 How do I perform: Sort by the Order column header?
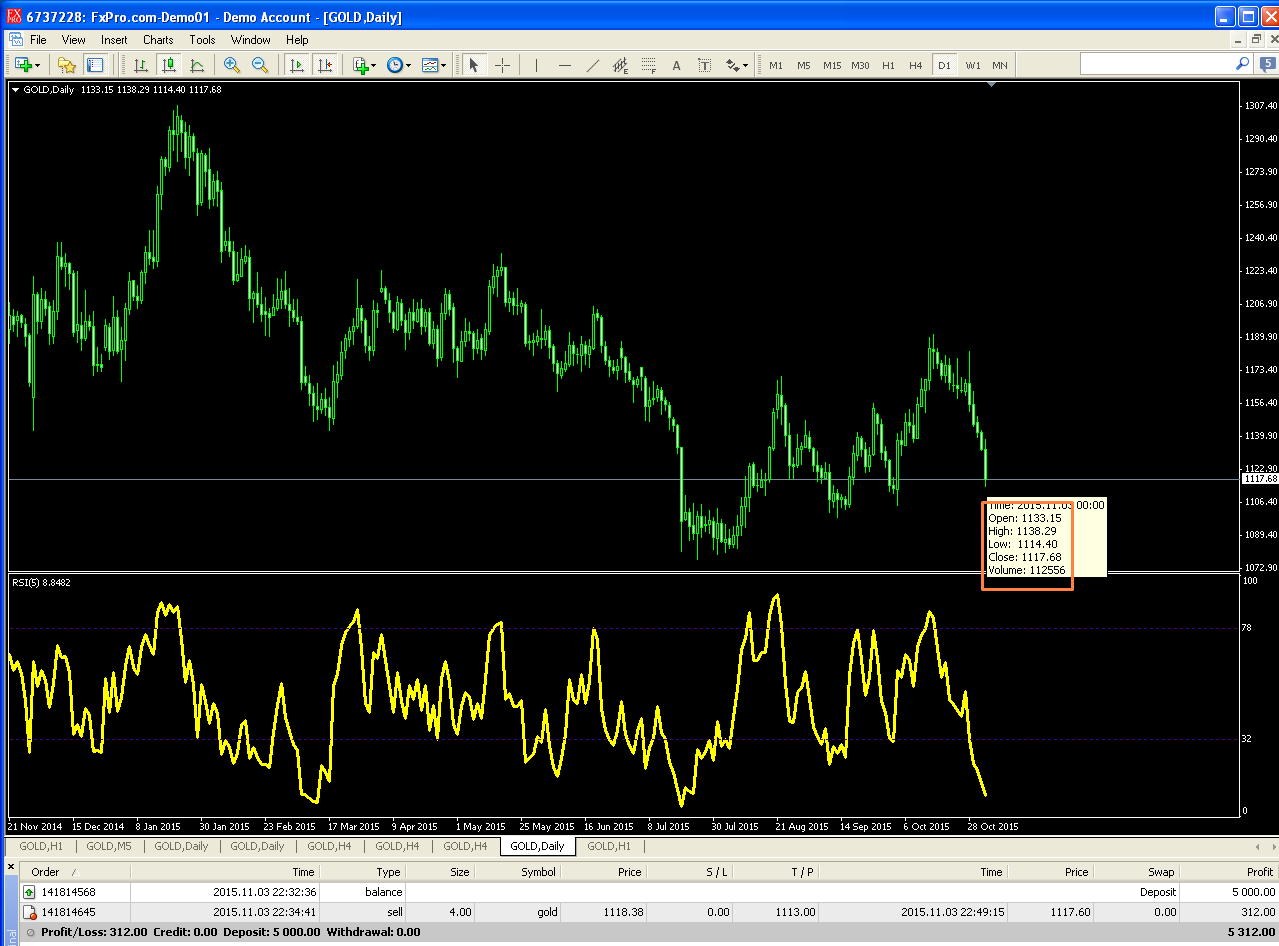(75, 872)
